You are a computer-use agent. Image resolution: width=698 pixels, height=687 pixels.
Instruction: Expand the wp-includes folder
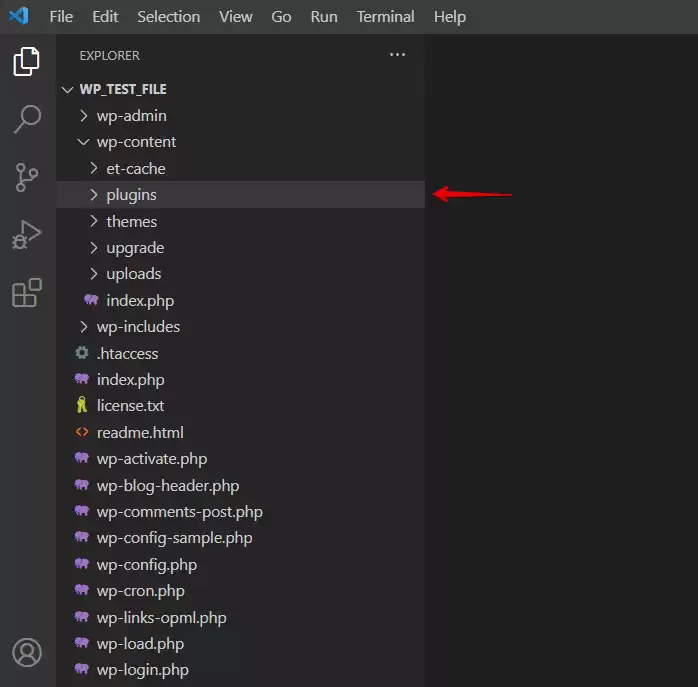138,327
